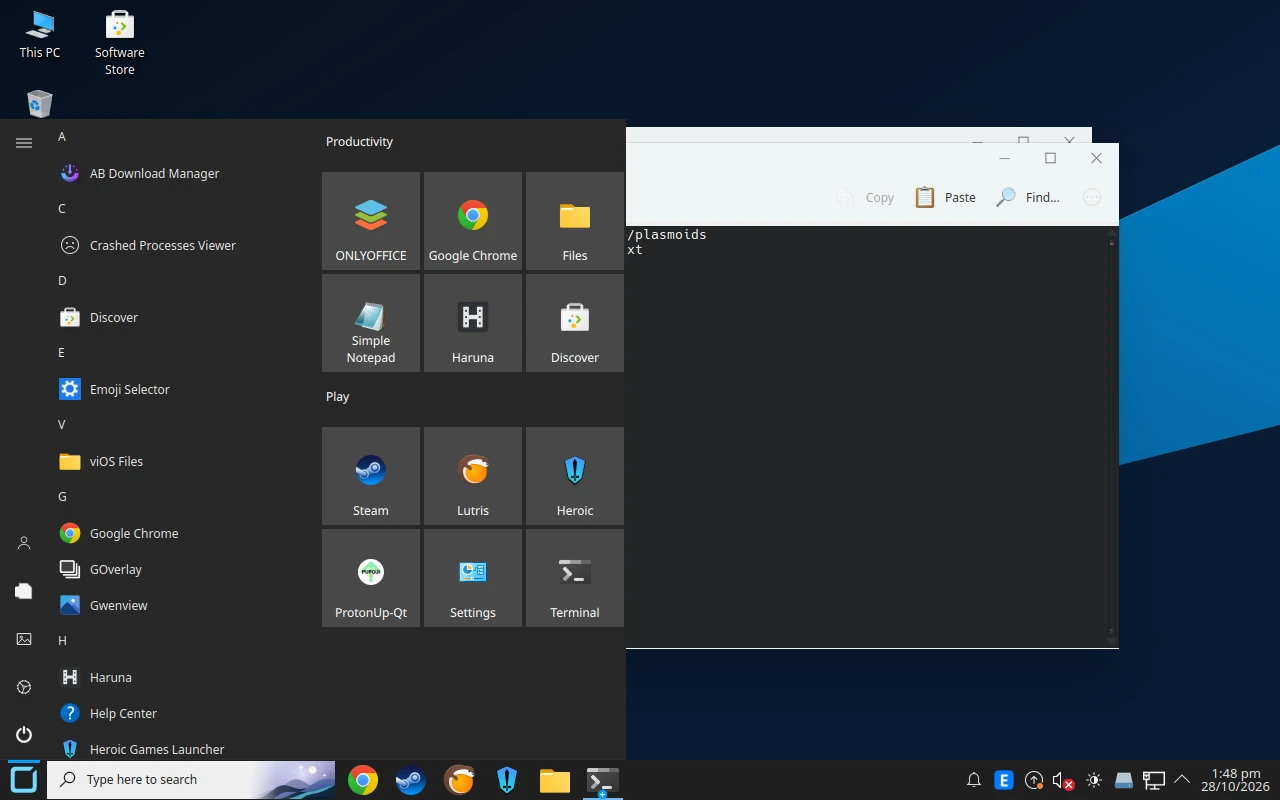
Task: Unmute the muted volume tray icon
Action: click(1063, 780)
